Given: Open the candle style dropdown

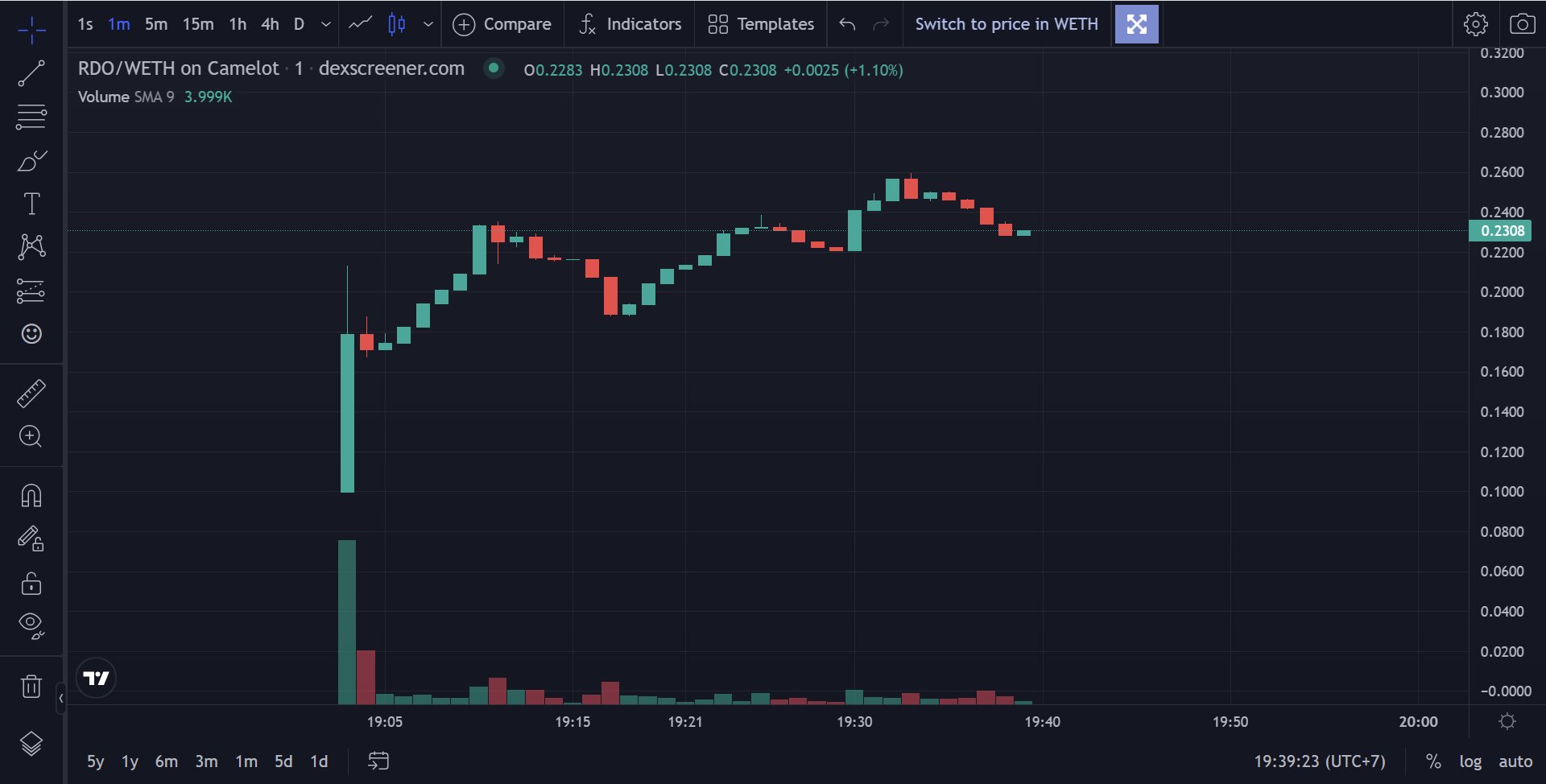Looking at the screenshot, I should coord(429,24).
